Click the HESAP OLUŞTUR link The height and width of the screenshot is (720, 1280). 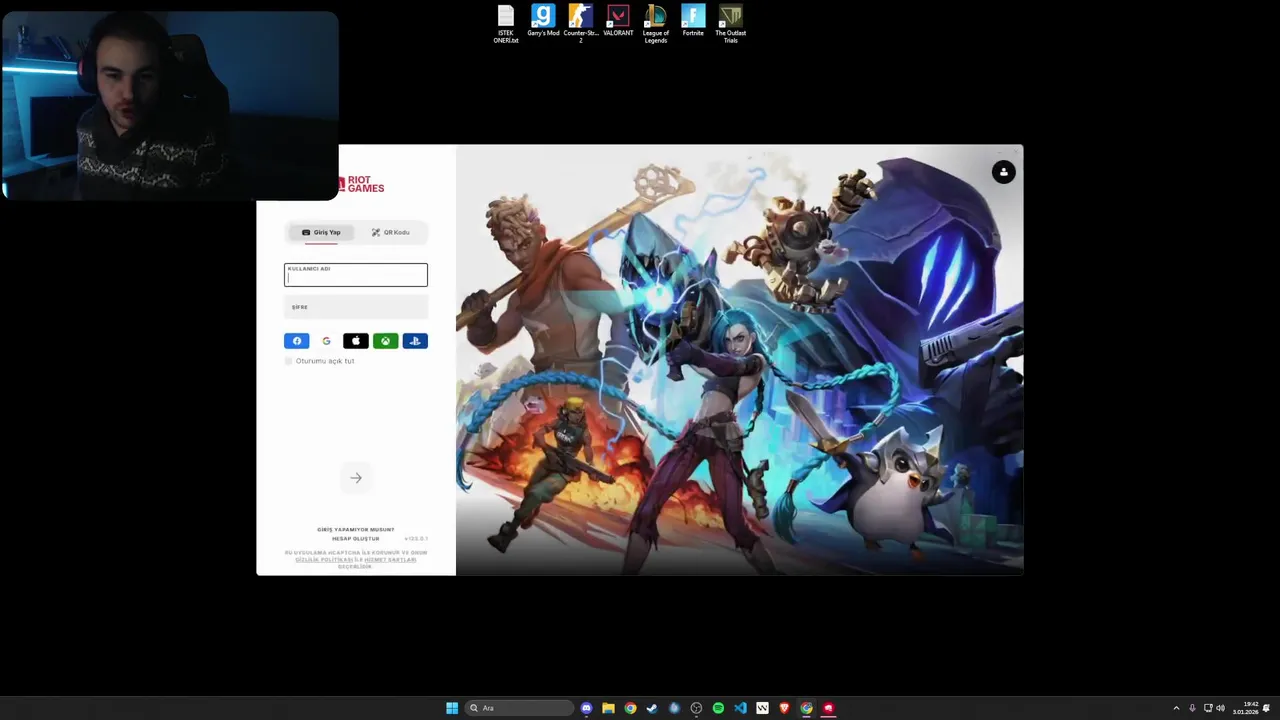point(356,538)
